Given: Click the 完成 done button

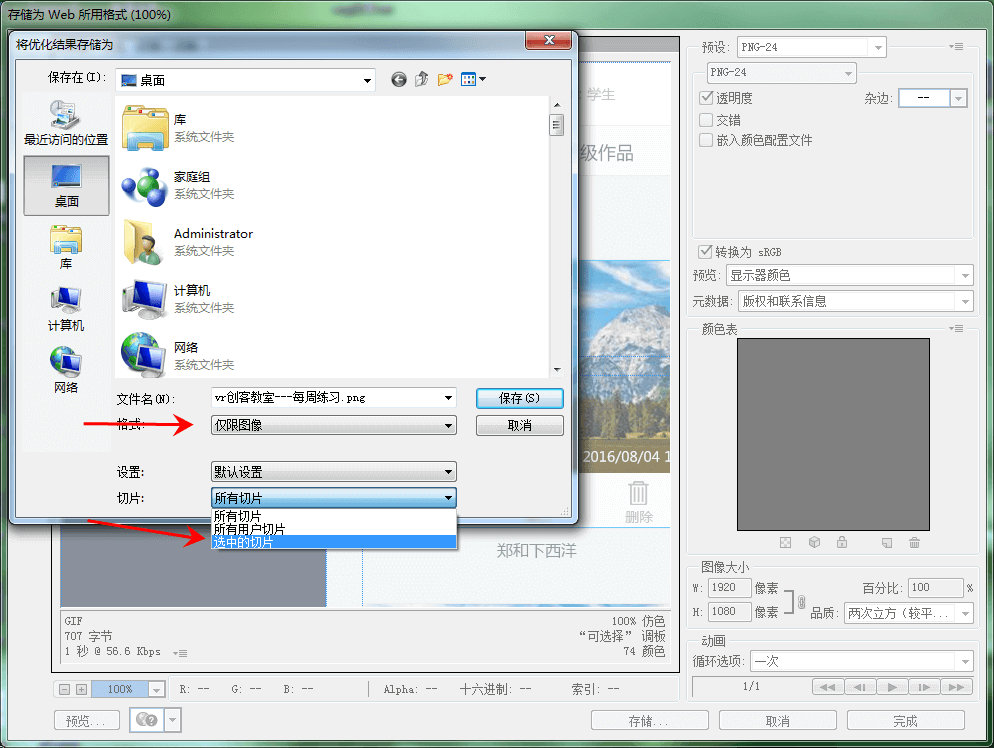Looking at the screenshot, I should (x=906, y=721).
